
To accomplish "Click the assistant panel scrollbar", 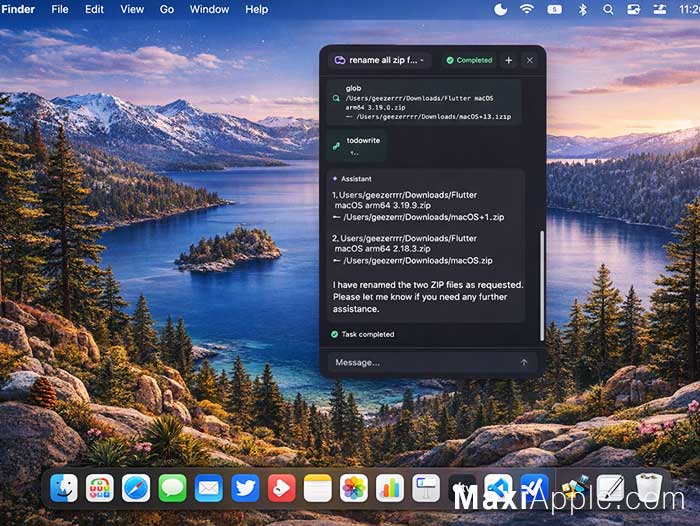I will 542,286.
